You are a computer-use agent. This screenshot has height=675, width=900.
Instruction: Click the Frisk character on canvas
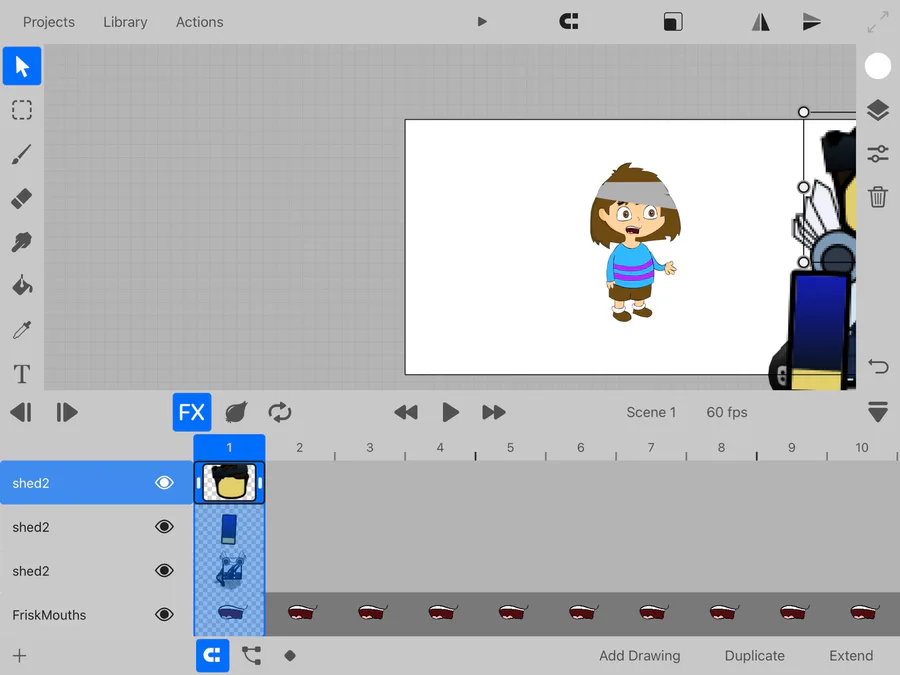tap(634, 242)
